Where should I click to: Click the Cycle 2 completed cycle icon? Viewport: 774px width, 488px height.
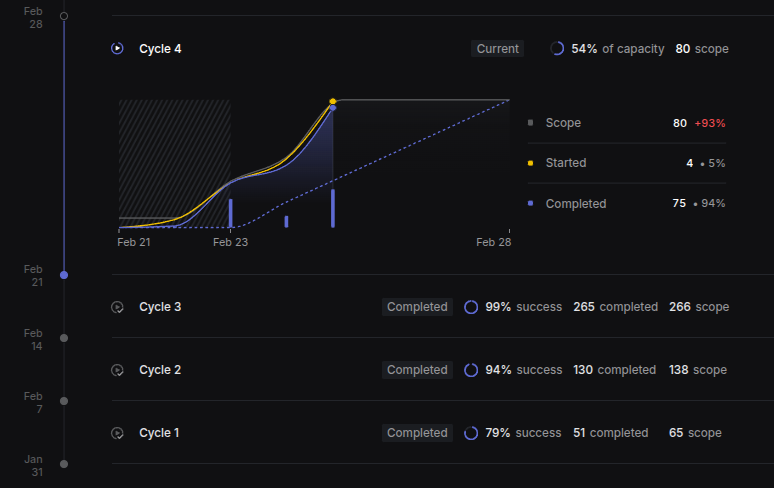coord(117,370)
